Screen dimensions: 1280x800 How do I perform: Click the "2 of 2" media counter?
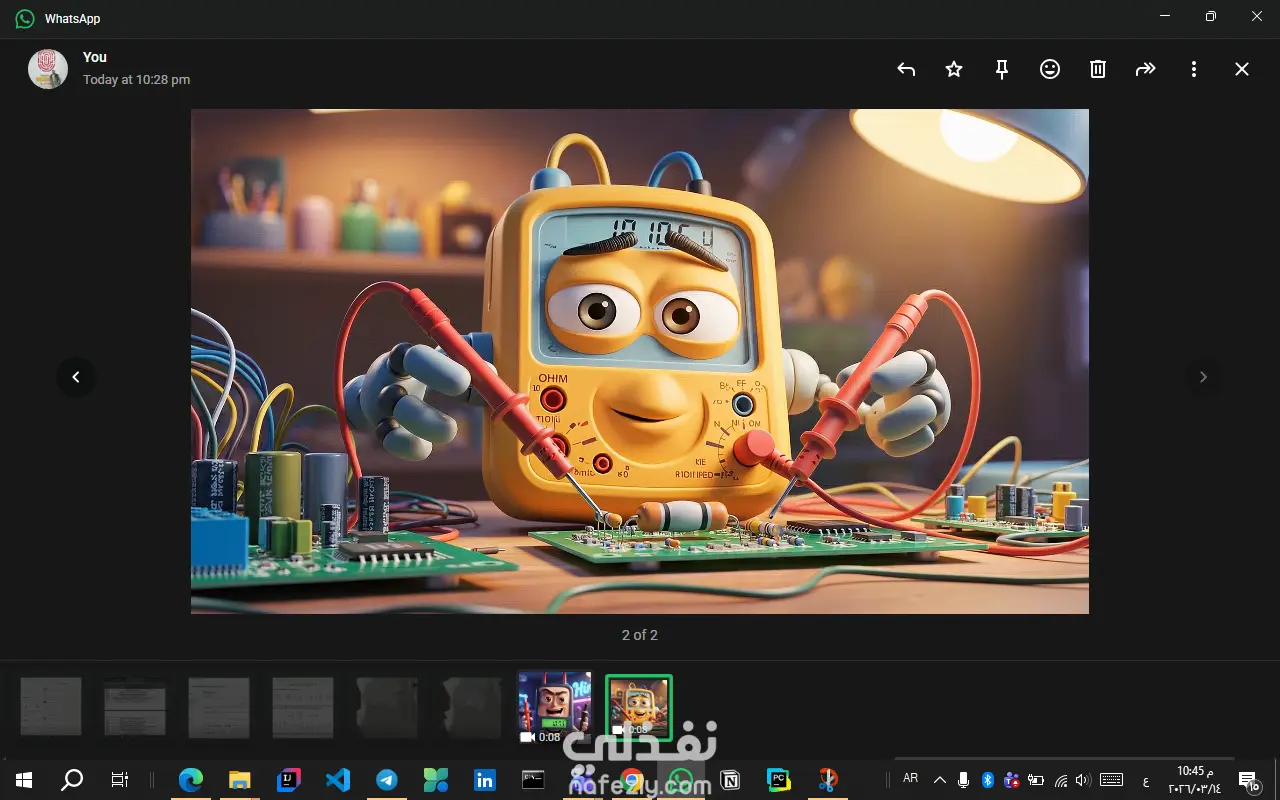640,635
